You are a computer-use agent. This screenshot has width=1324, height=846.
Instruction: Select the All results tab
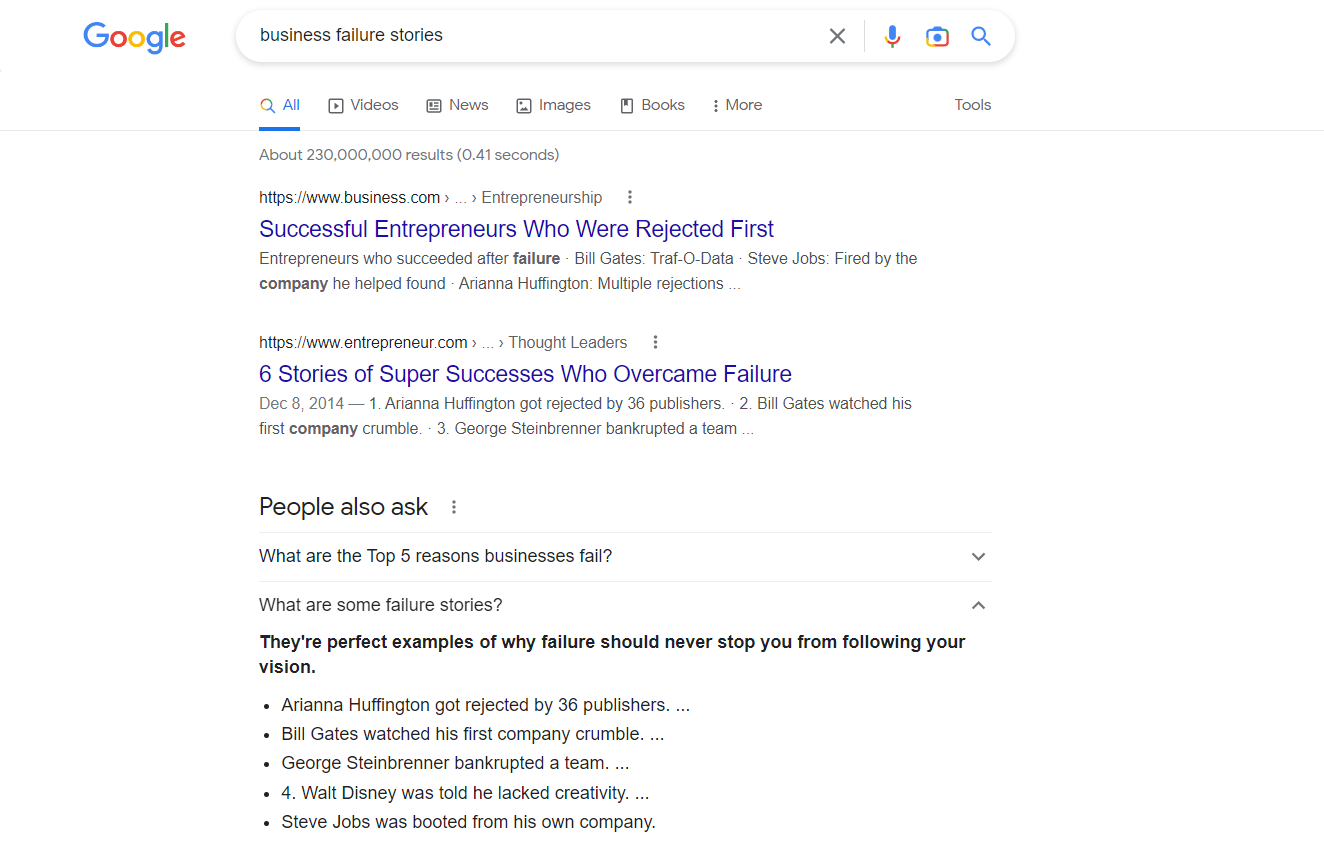click(x=280, y=105)
